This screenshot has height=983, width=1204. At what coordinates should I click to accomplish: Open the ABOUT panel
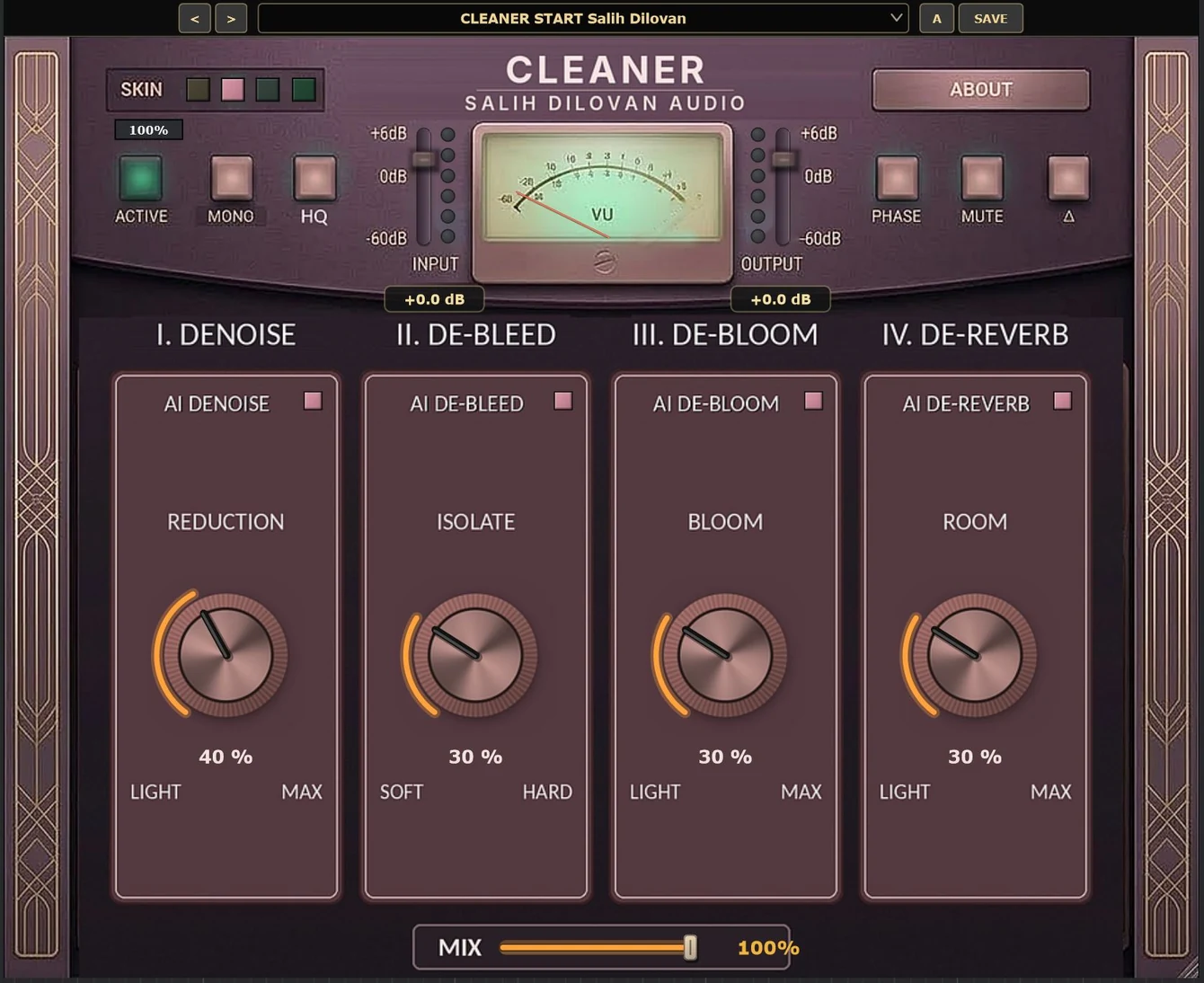click(980, 90)
